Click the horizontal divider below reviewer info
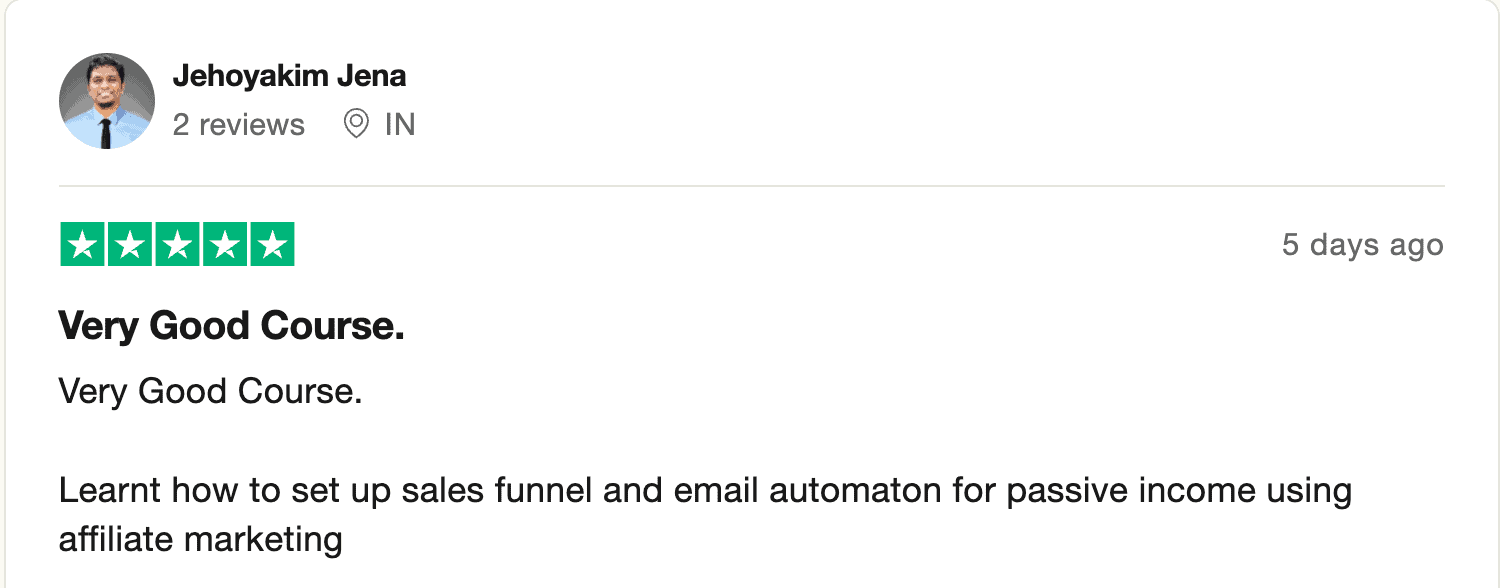 751,186
